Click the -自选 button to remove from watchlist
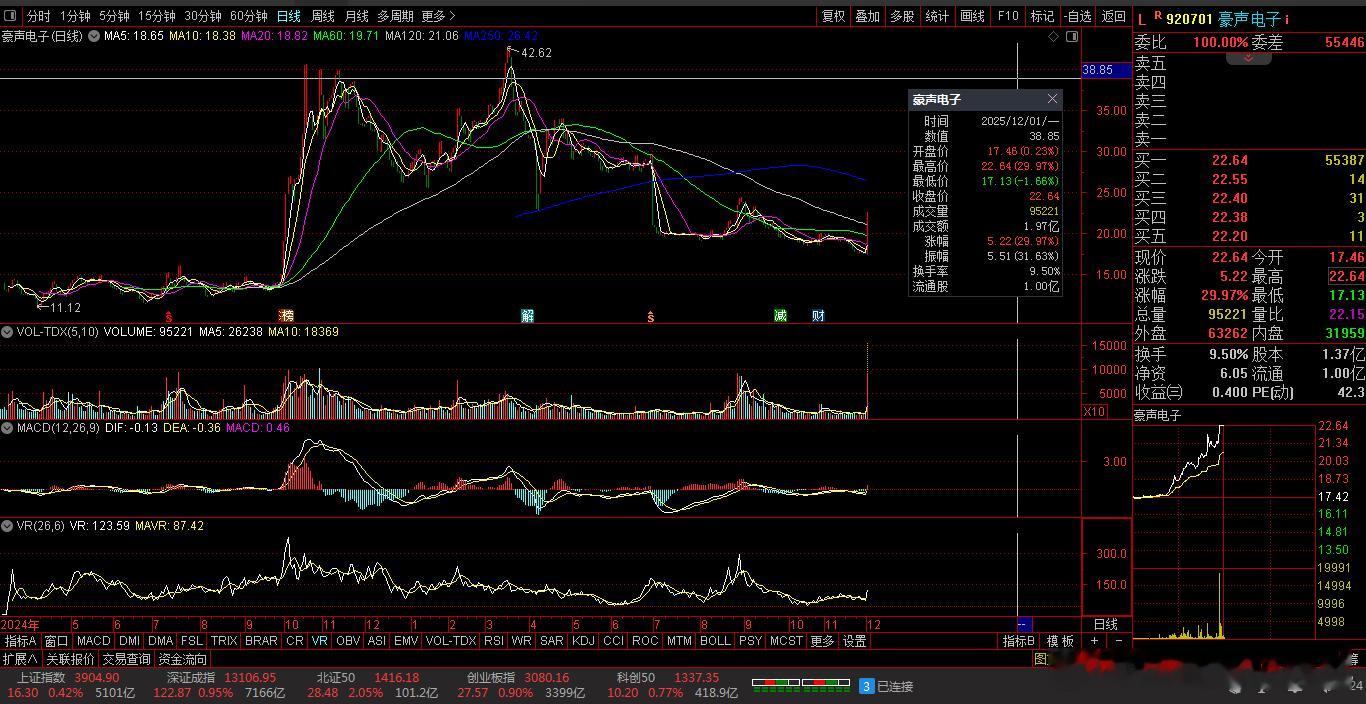The height and width of the screenshot is (704, 1366). (1078, 16)
